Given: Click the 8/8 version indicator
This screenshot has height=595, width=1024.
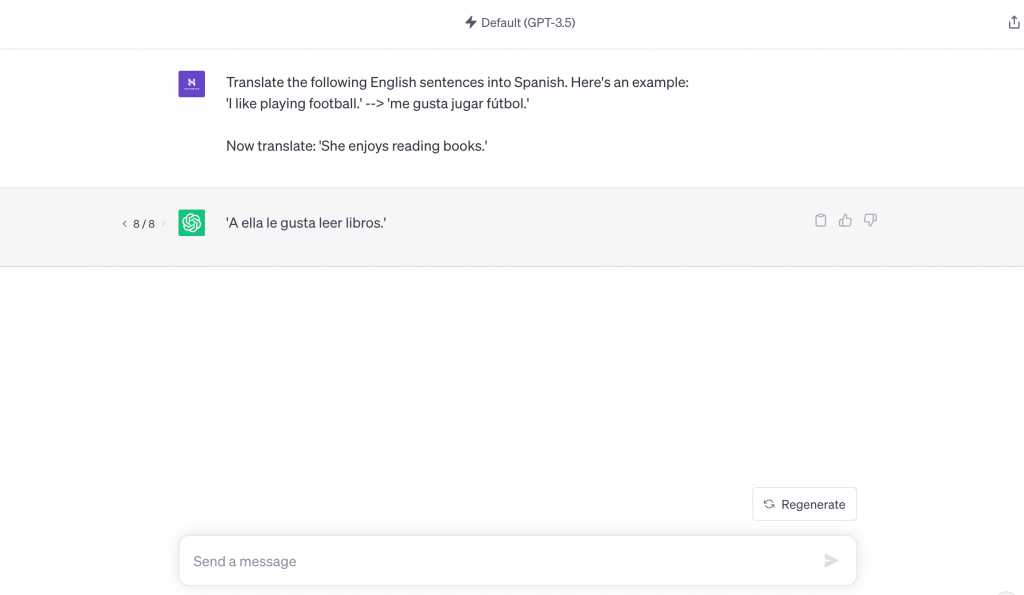Looking at the screenshot, I should coord(143,224).
